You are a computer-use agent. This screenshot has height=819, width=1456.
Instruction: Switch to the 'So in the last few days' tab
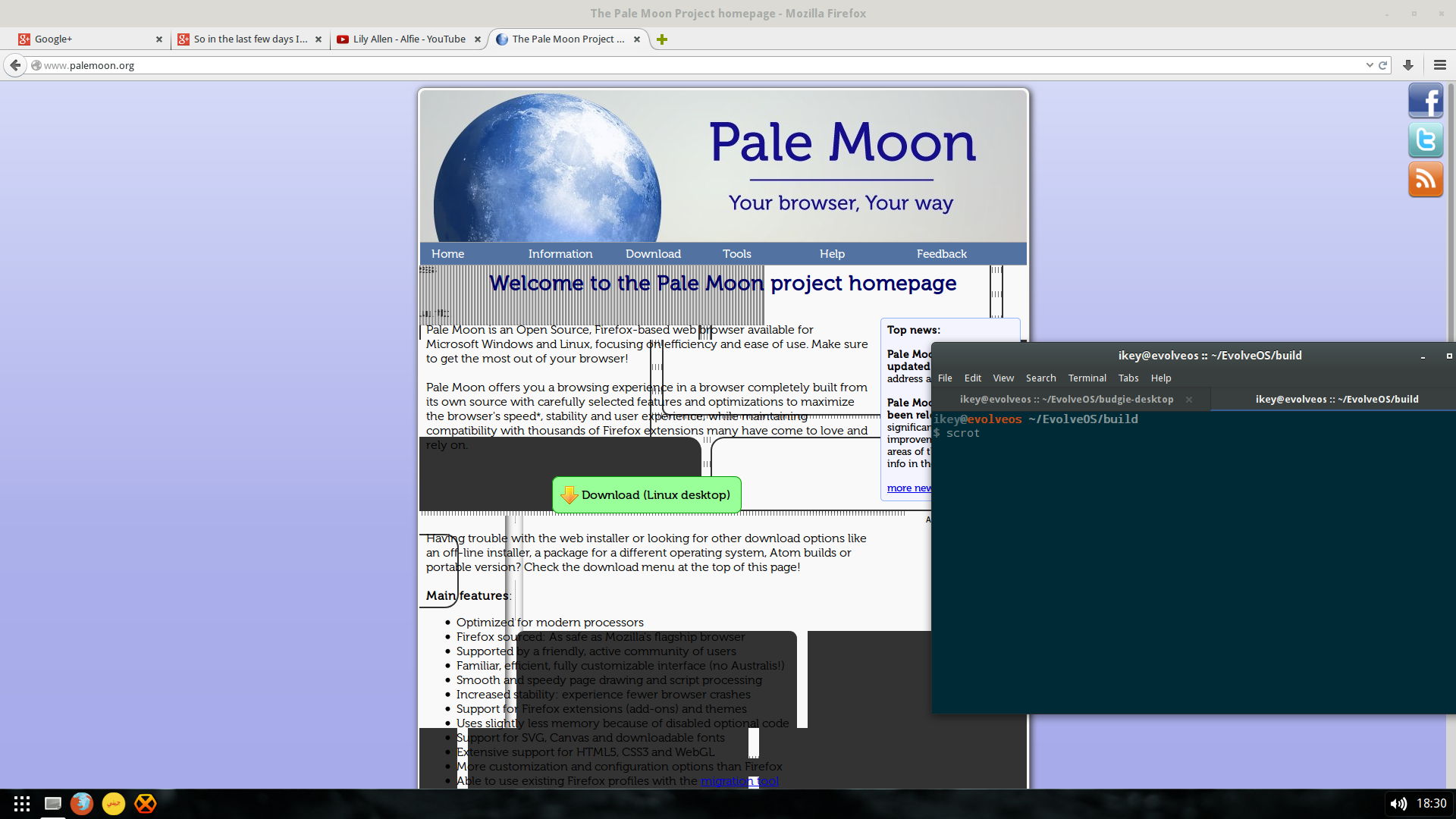pyautogui.click(x=249, y=39)
